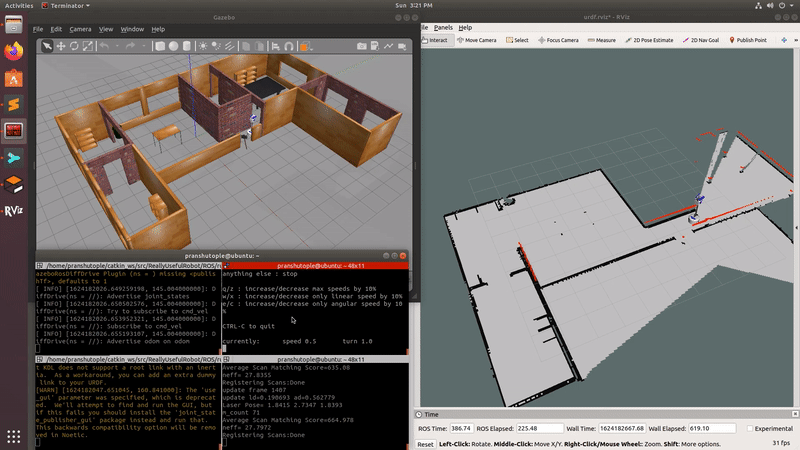Select the Publish Point tool in RViz
This screenshot has width=800, height=450.
[747, 40]
